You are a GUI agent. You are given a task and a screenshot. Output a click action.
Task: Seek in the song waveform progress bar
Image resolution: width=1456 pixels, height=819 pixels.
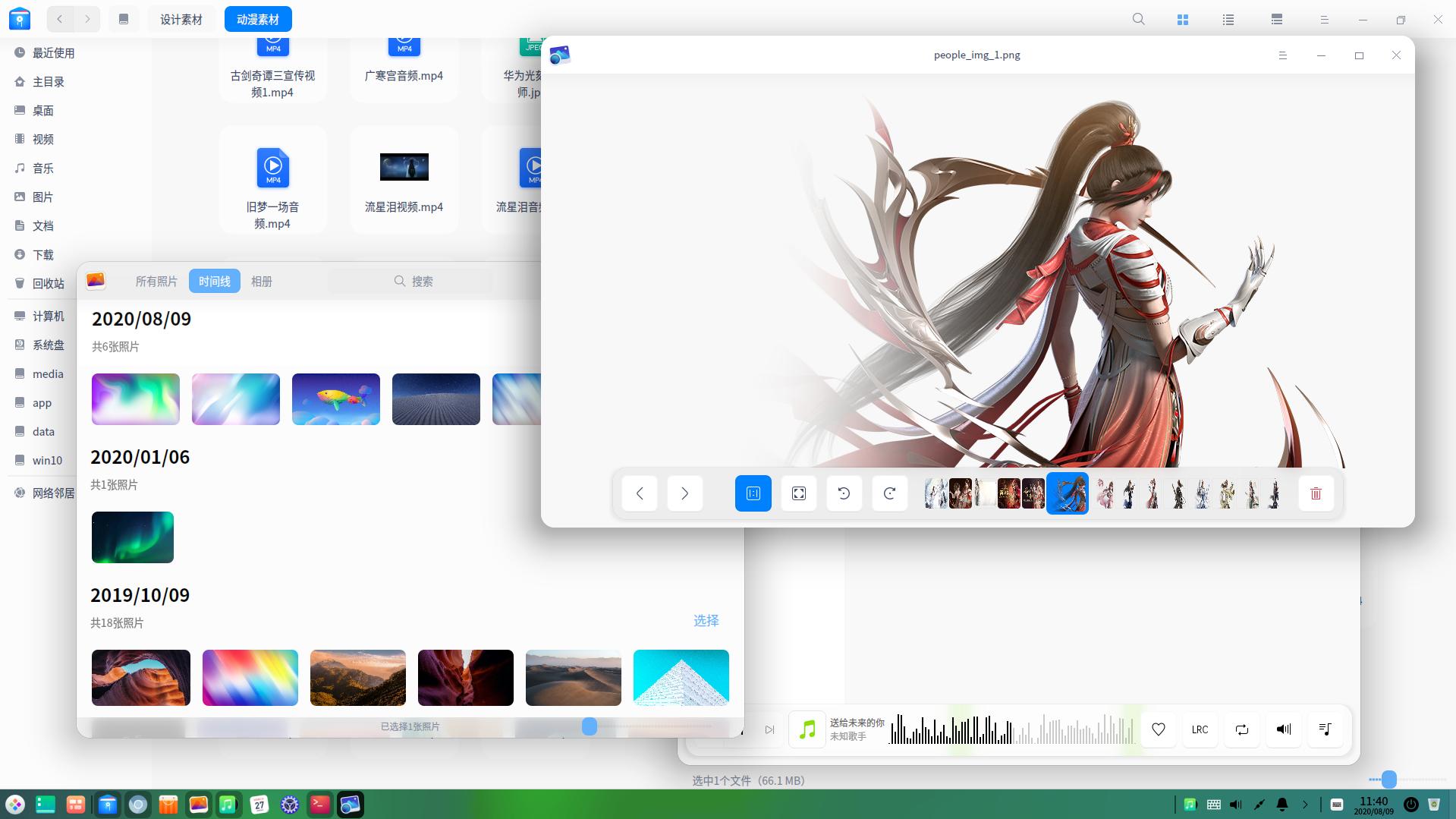tap(1009, 729)
